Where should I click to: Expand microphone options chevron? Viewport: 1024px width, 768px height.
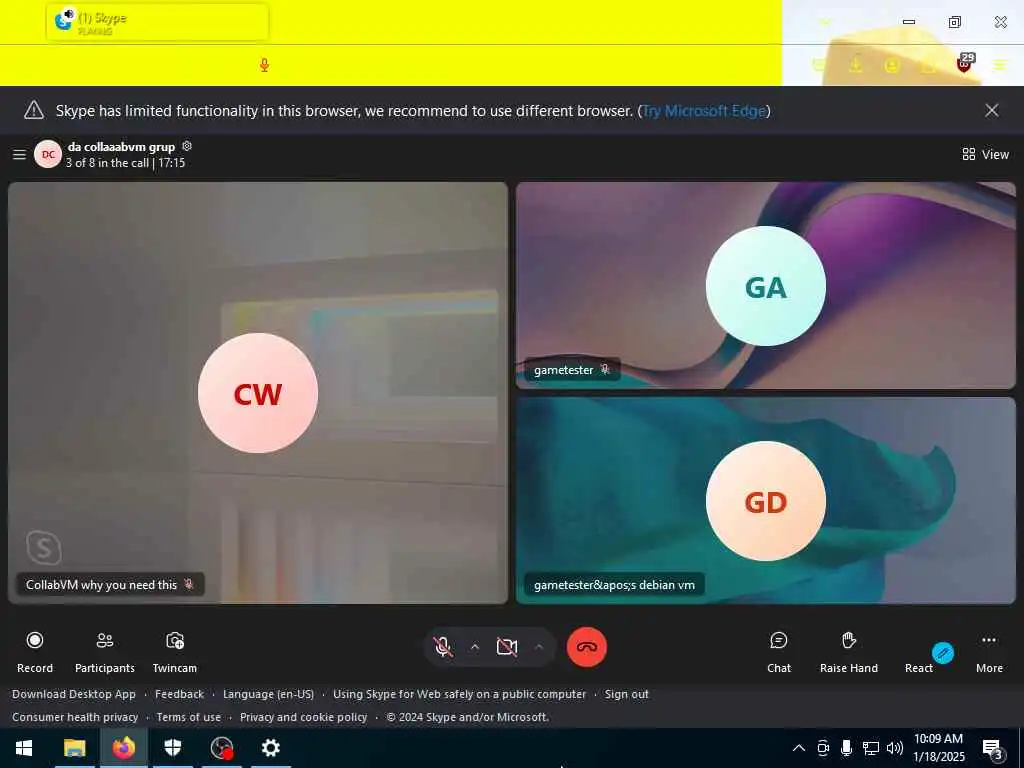point(475,647)
